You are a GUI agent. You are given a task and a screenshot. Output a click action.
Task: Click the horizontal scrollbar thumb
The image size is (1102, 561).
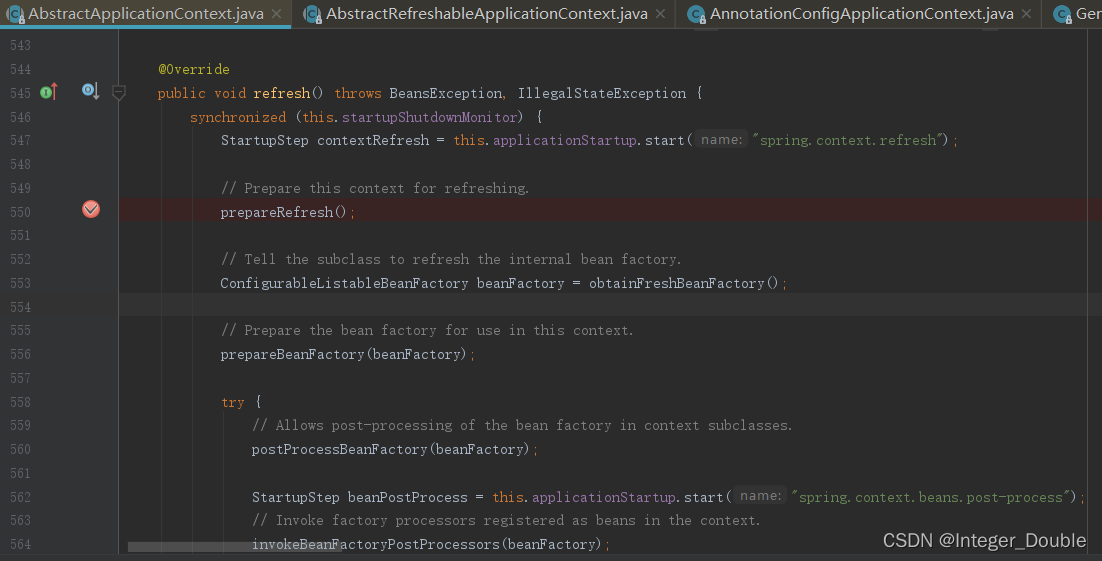click(235, 546)
